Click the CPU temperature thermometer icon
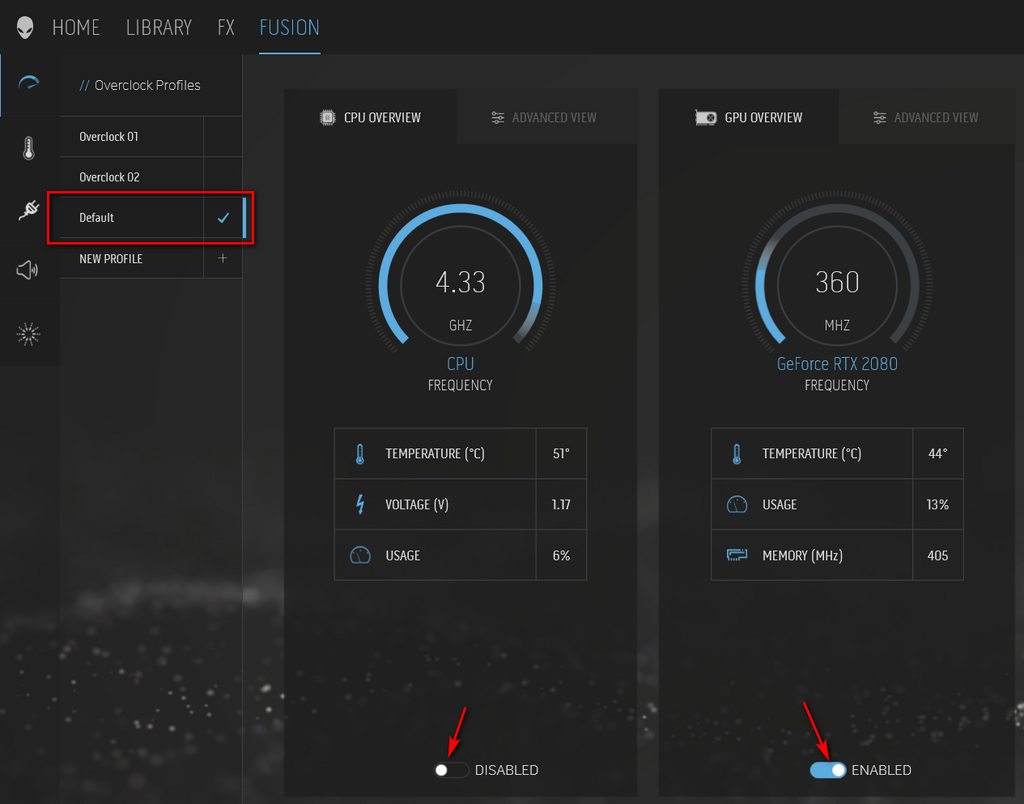Image resolution: width=1024 pixels, height=804 pixels. (x=360, y=453)
